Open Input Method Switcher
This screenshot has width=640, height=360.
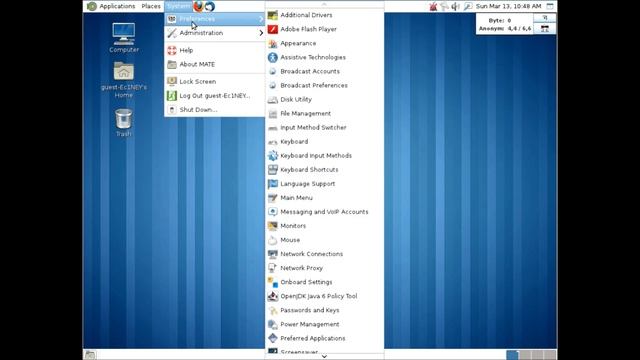(x=324, y=128)
